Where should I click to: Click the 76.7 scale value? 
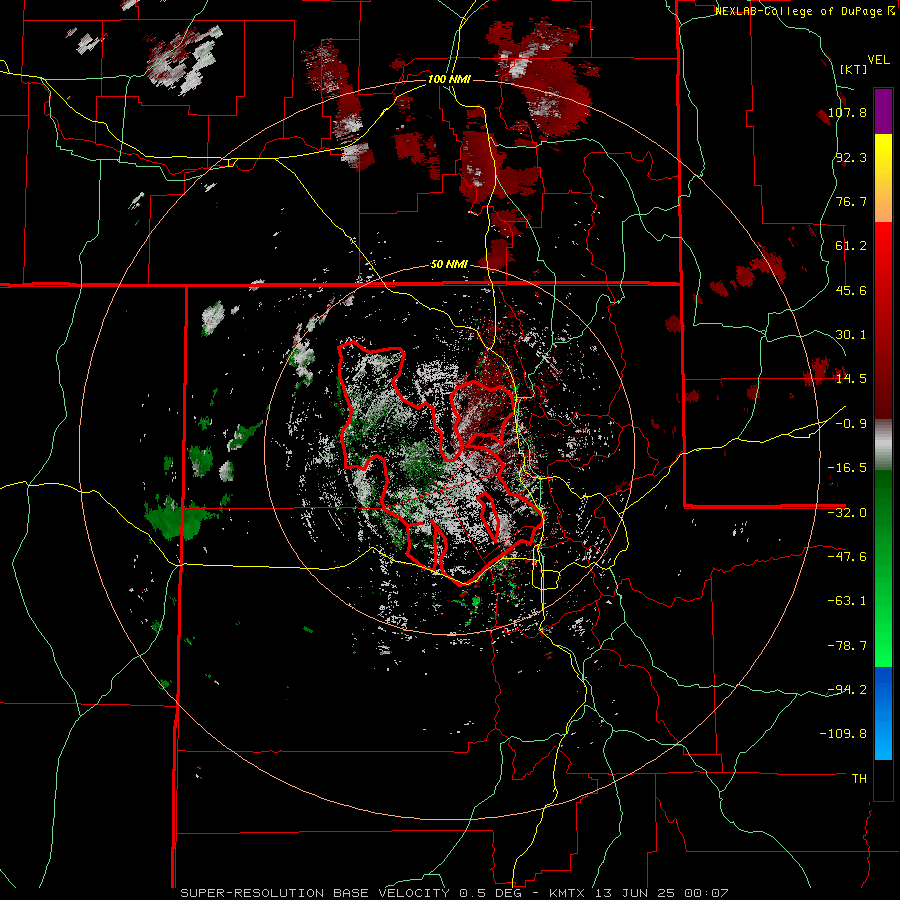[x=851, y=201]
